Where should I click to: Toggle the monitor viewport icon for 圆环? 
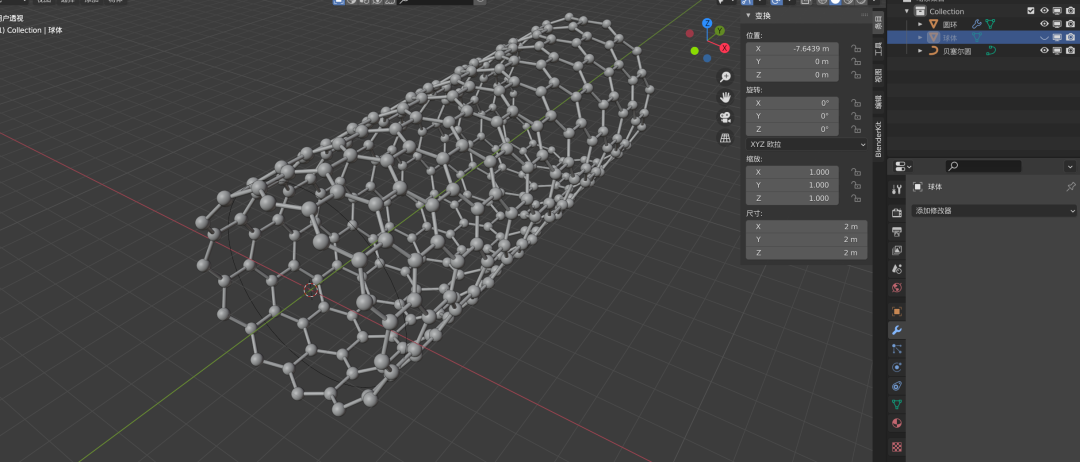click(x=1057, y=24)
